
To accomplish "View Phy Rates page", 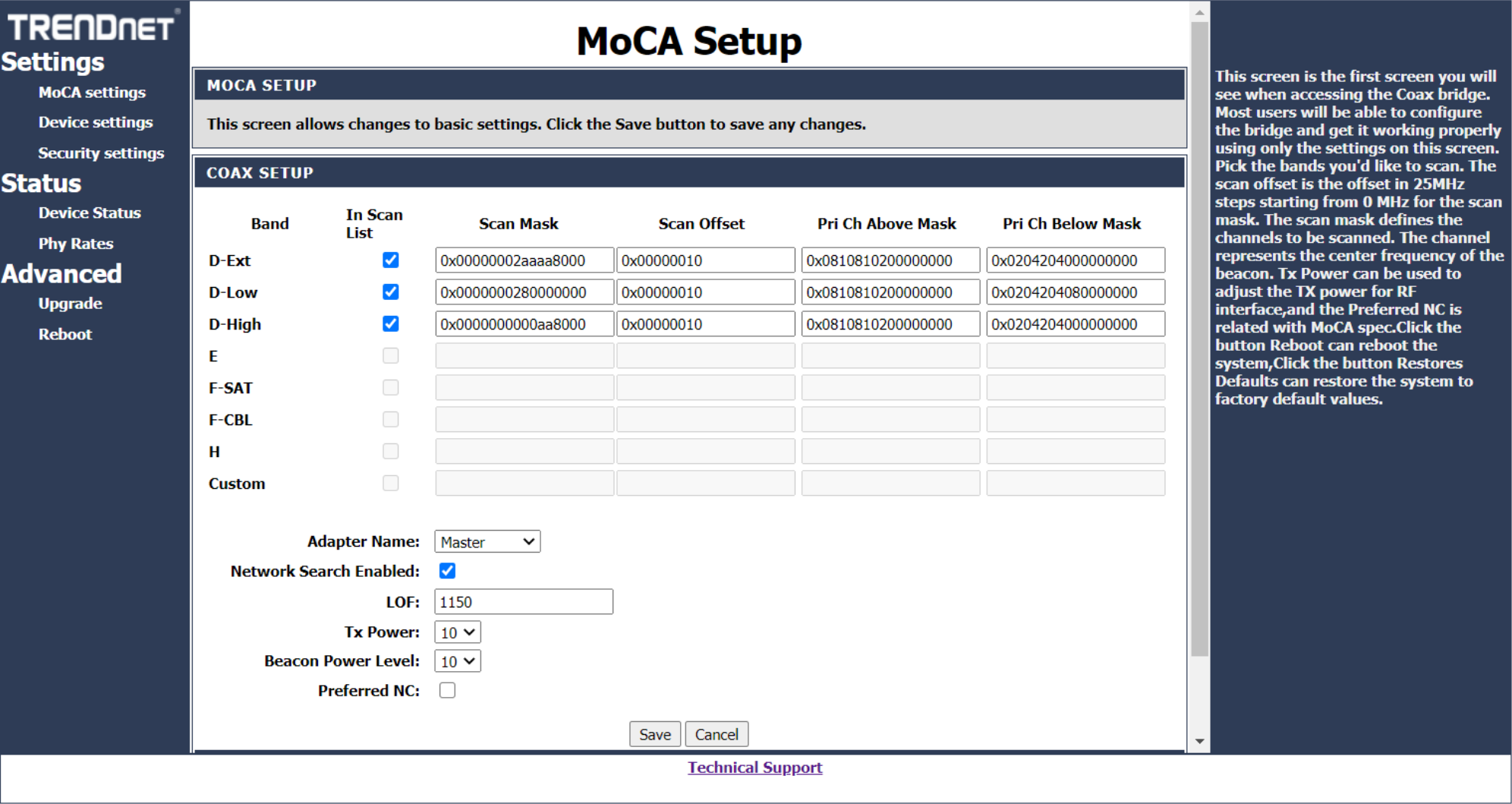I will tap(76, 243).
